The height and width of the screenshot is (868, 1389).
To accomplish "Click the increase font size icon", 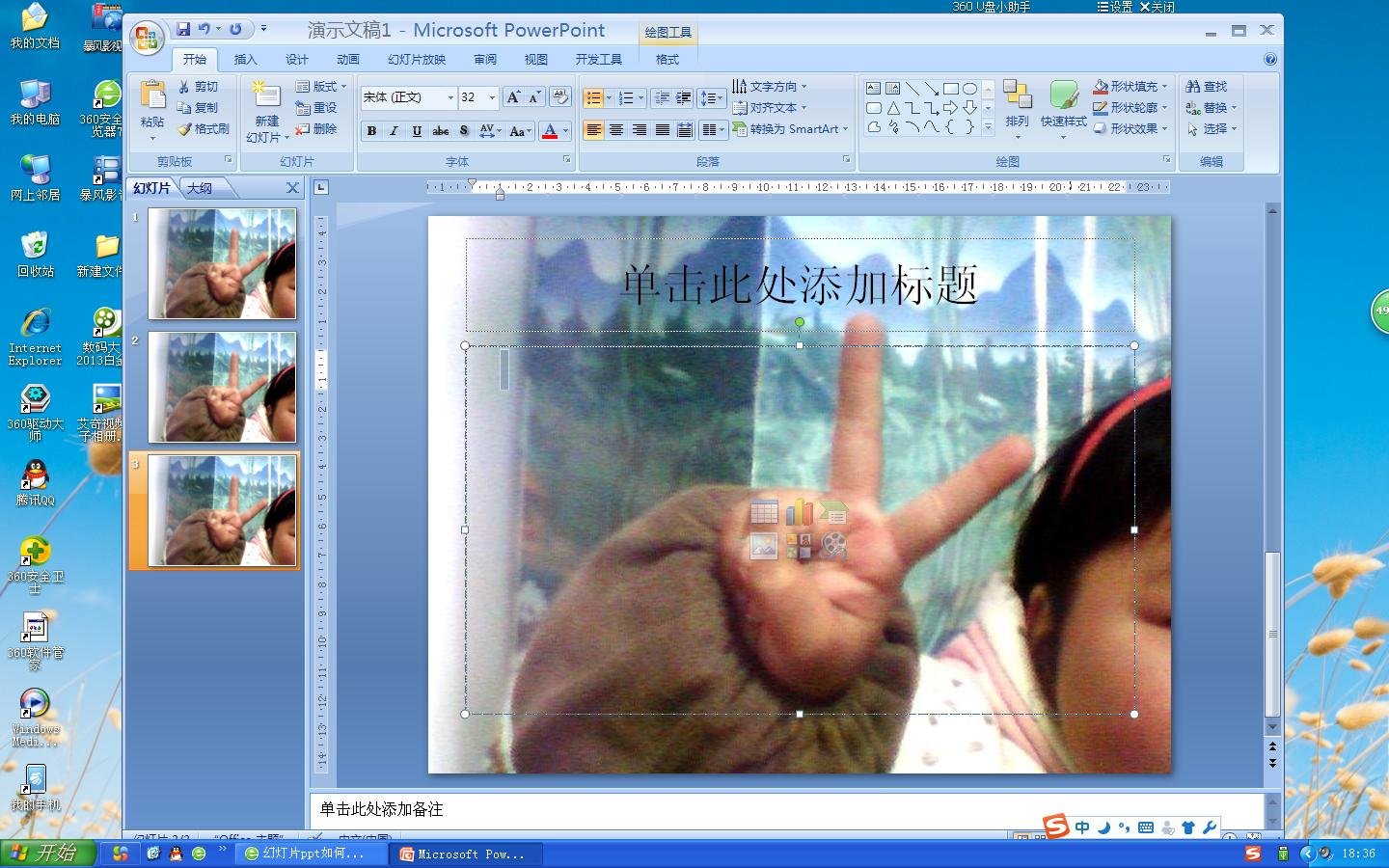I will click(x=513, y=97).
